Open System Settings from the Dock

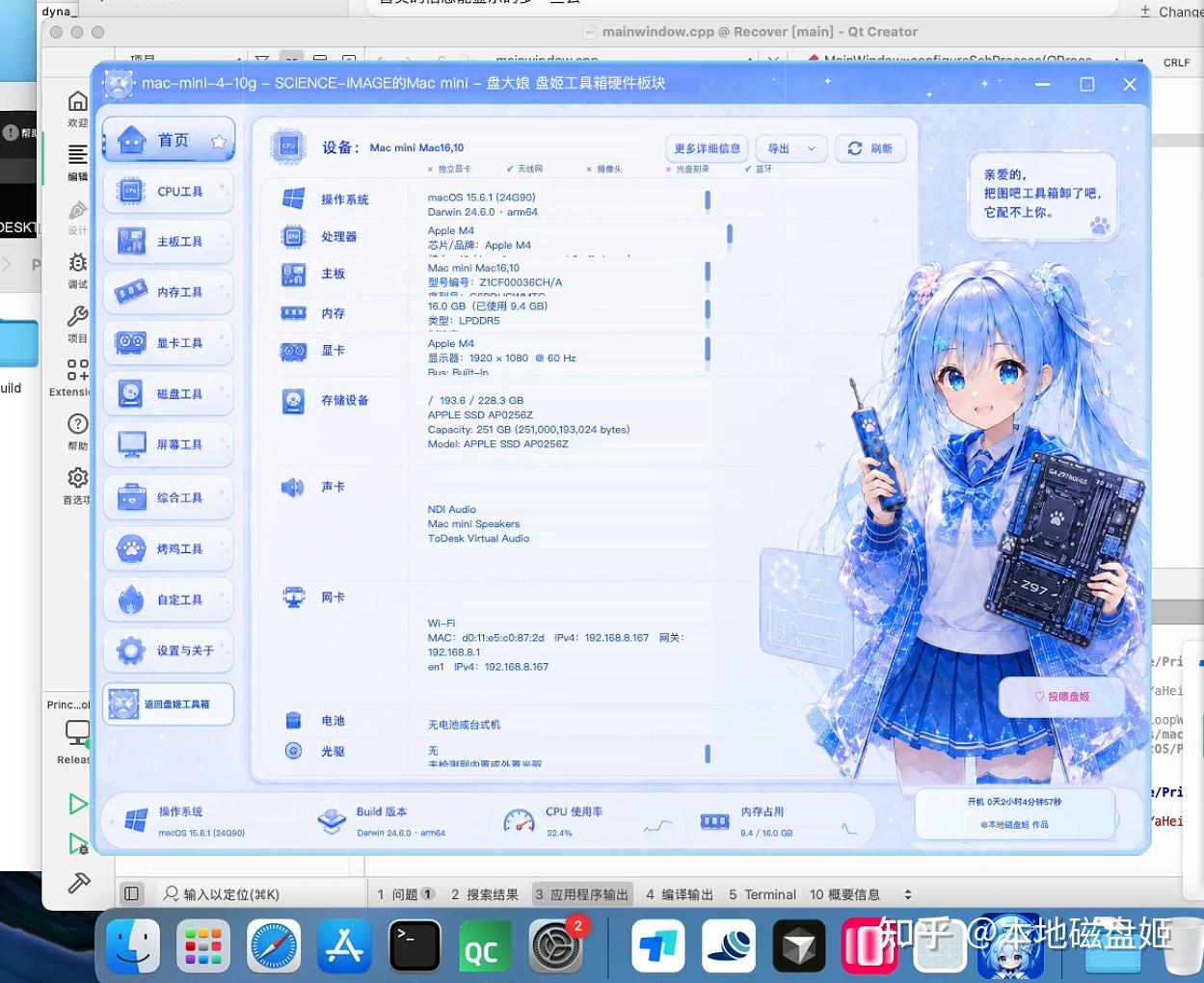coord(556,944)
